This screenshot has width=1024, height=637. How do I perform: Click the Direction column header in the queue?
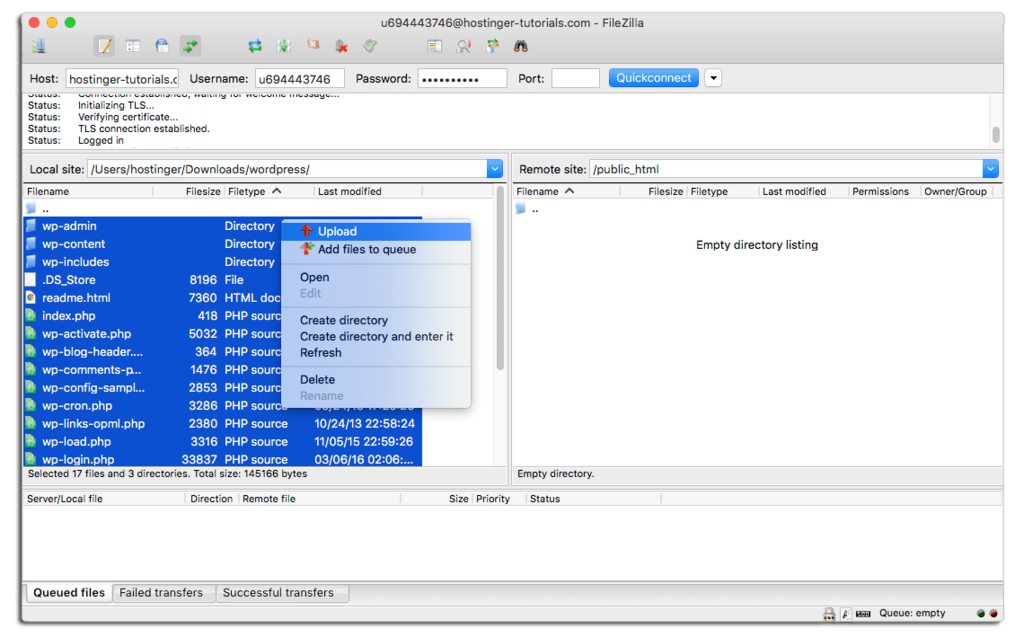211,498
